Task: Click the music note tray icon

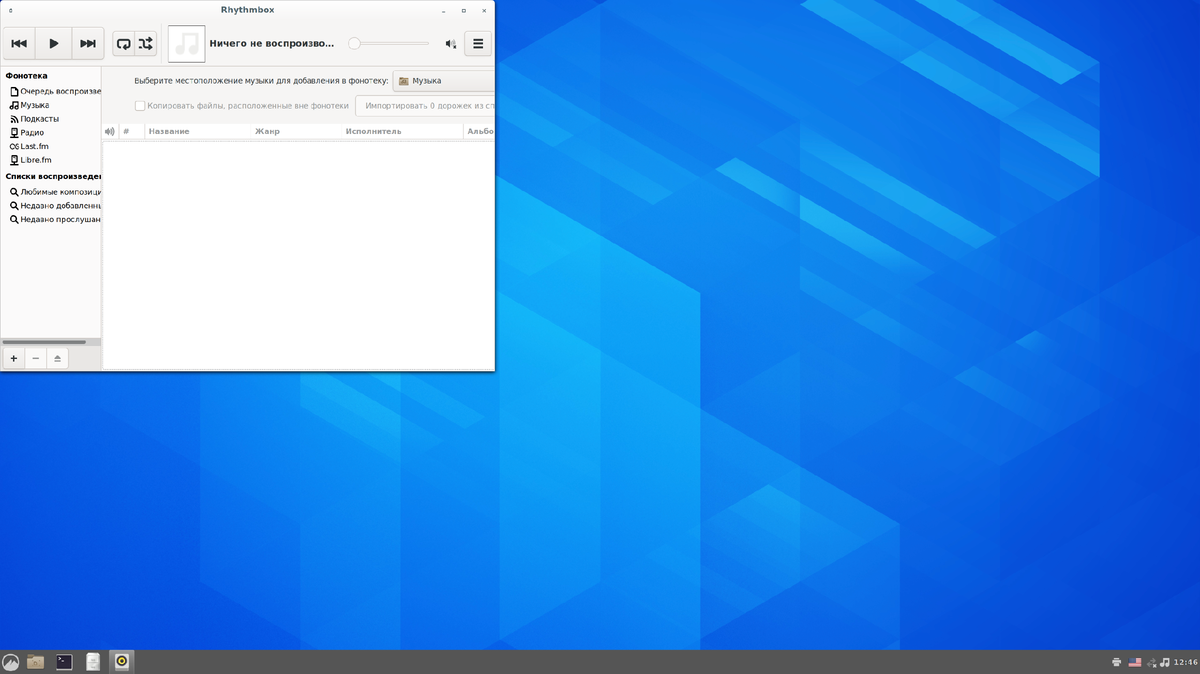Action: (x=1165, y=662)
